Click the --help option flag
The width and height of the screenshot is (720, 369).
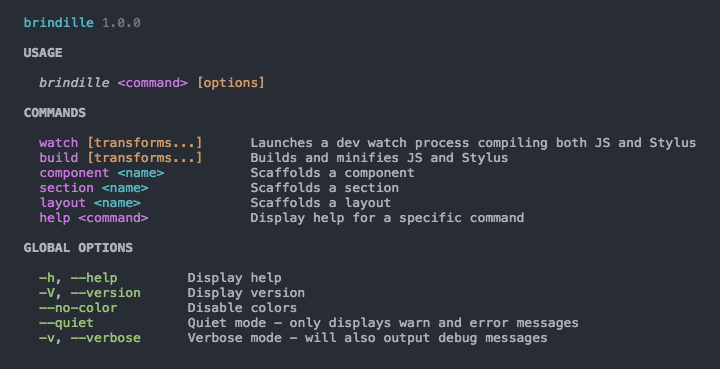pyautogui.click(x=94, y=278)
